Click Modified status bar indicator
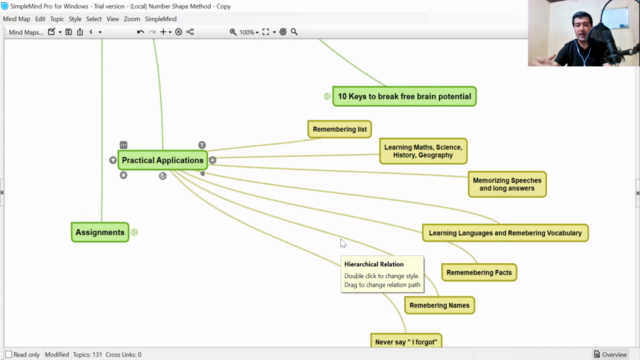 click(57, 354)
